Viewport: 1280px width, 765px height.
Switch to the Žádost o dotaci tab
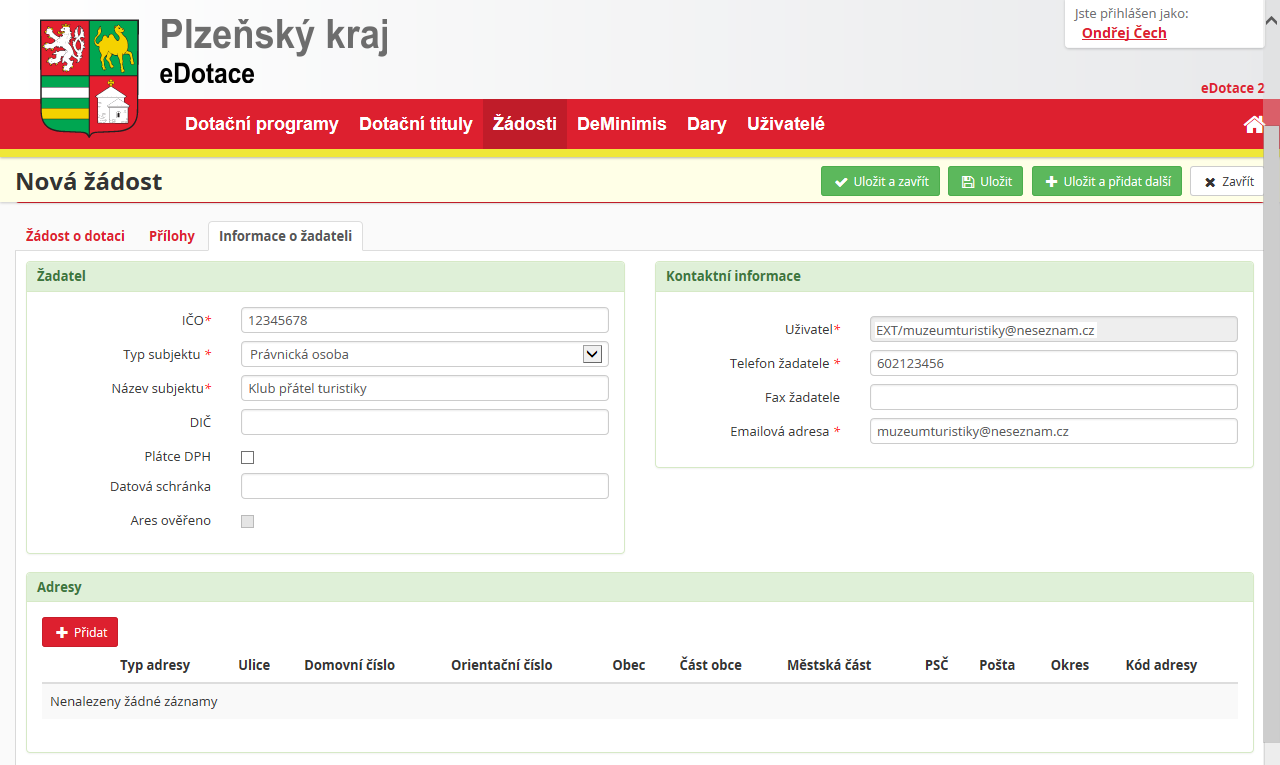[75, 236]
